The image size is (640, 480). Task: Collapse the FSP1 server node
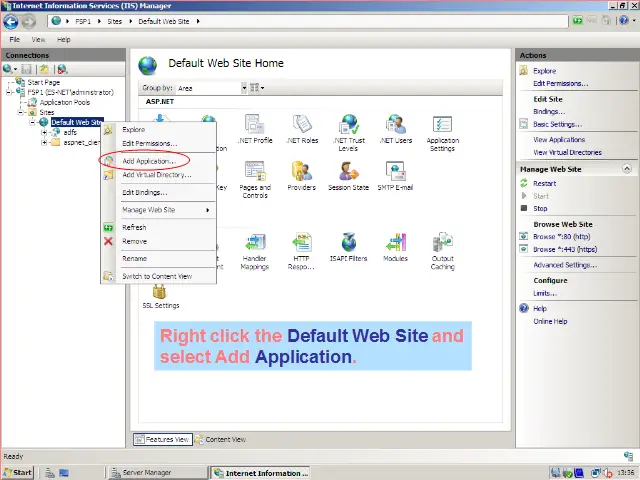pos(9,93)
